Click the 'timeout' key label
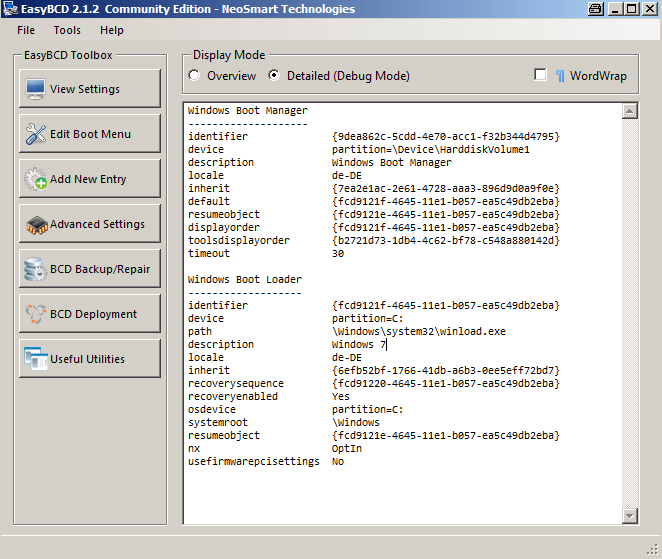 (209, 253)
